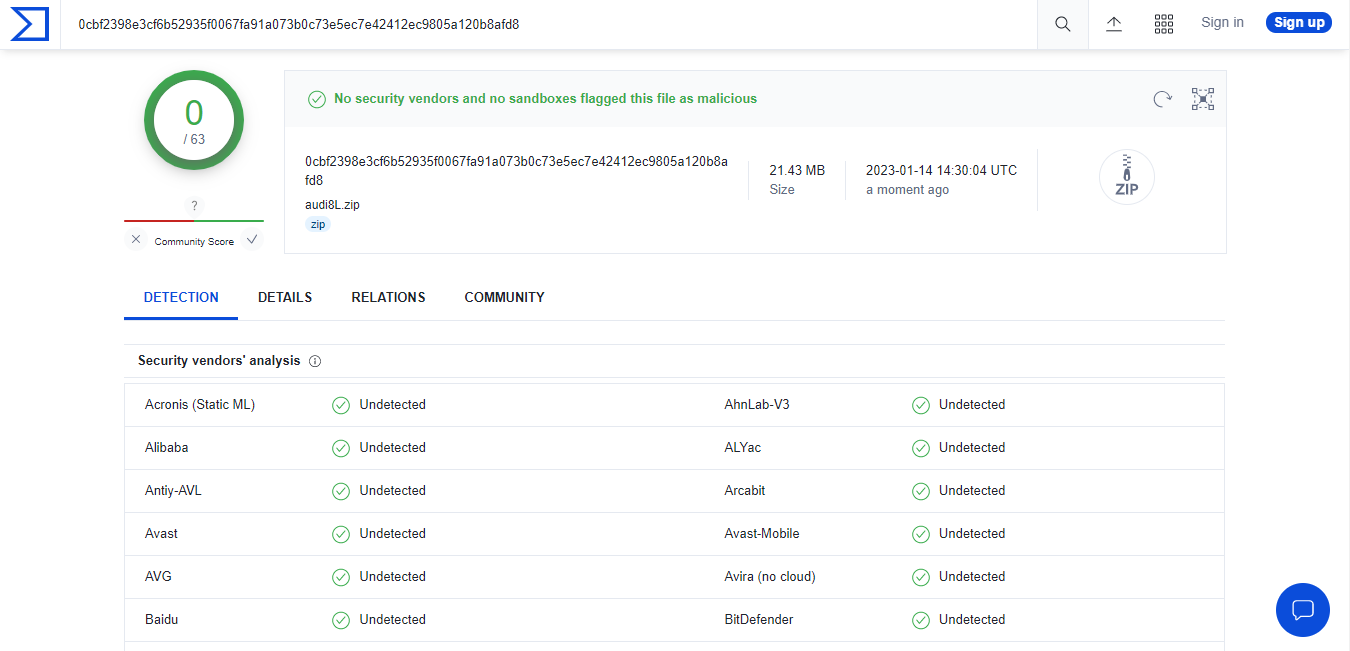
Task: Click the audi8L.zip file name
Action: [332, 204]
